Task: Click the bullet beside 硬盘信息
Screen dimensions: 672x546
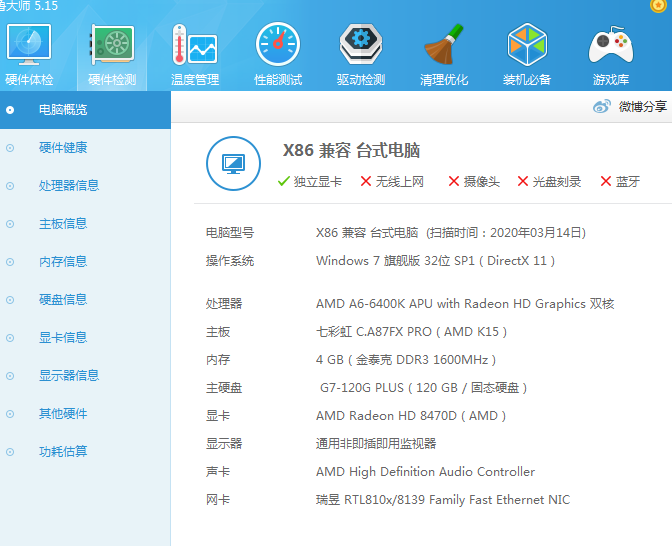Action: (10, 300)
